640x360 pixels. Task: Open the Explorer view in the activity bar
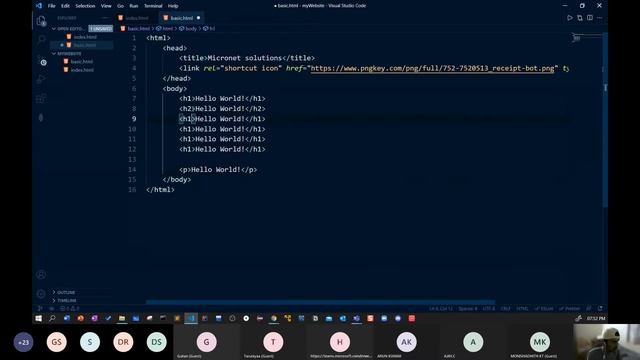coord(41,21)
